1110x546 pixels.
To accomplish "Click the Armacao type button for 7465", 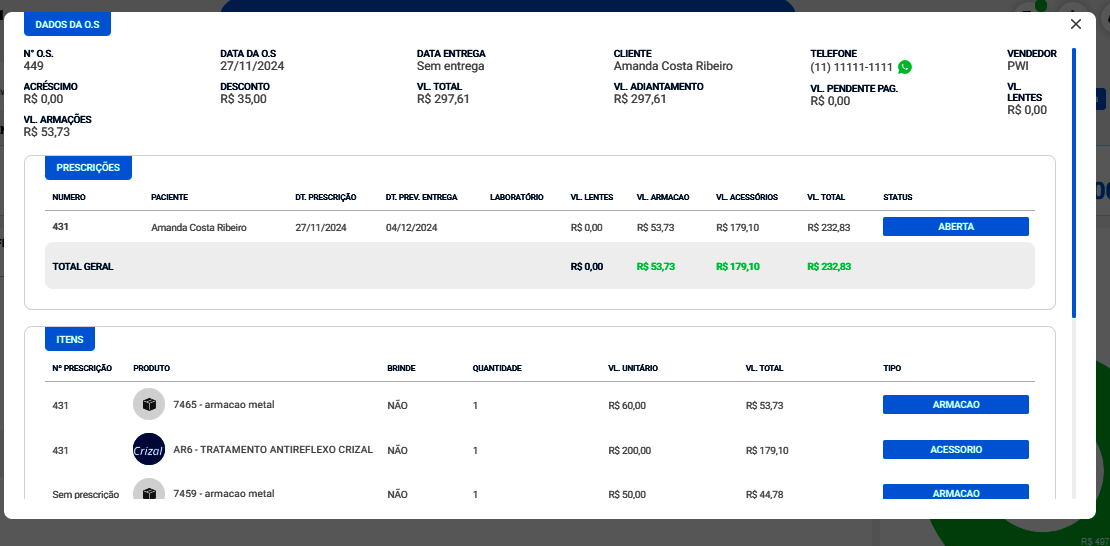I will [955, 405].
